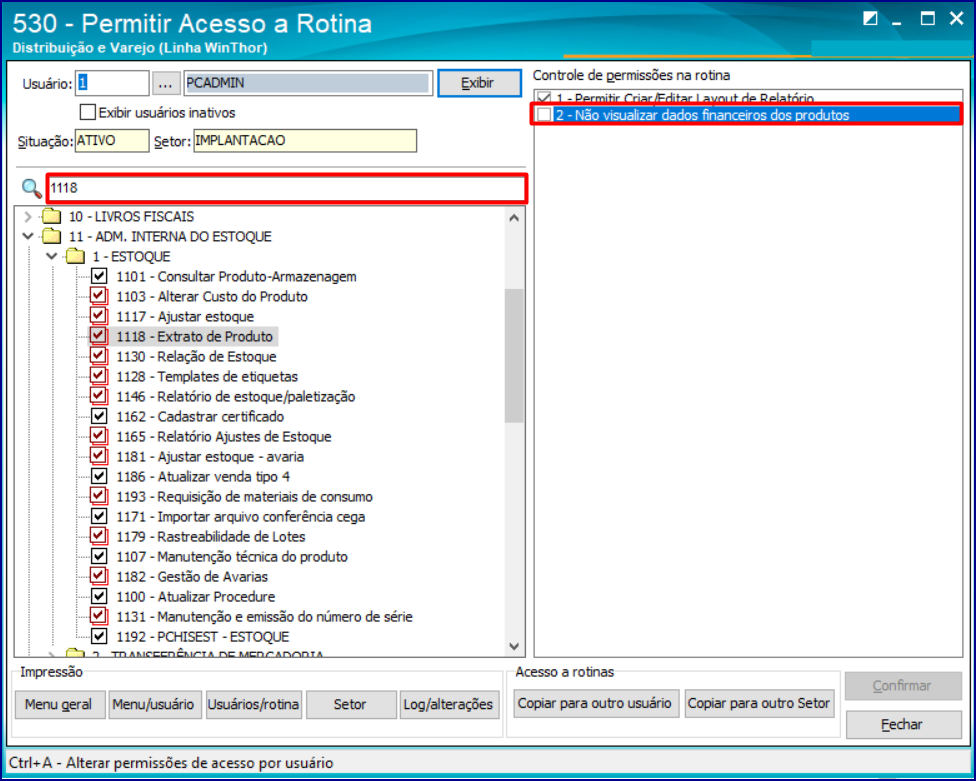Toggle 1162 - Cadastrar certificado checkbox
Screen dimensions: 976x781
pos(99,416)
